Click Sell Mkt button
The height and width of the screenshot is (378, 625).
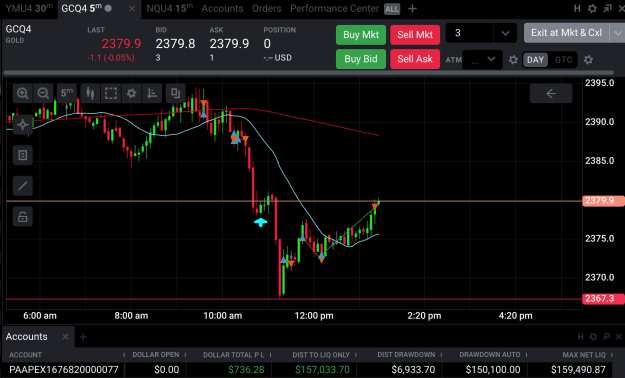click(415, 35)
